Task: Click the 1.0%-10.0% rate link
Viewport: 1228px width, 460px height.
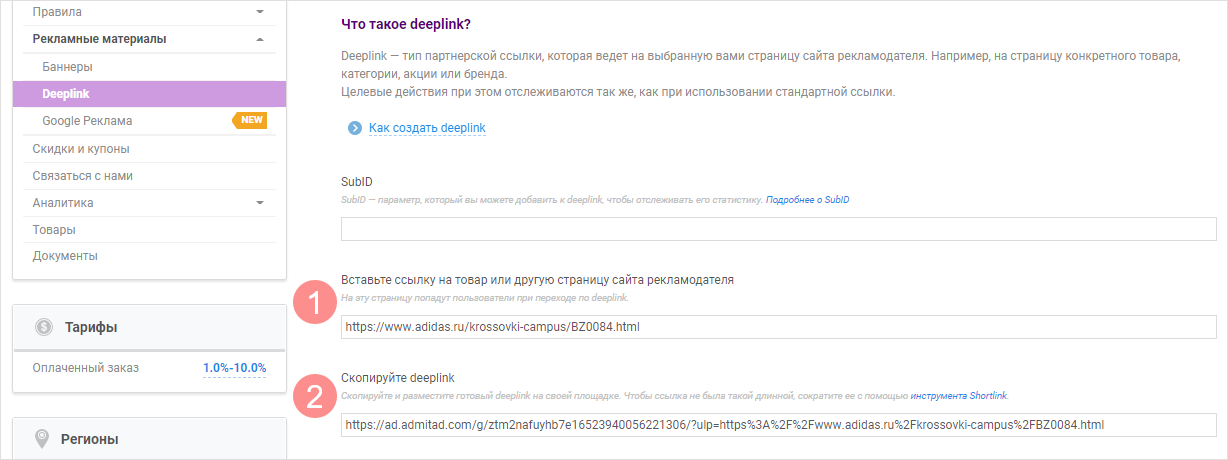Action: pos(234,368)
